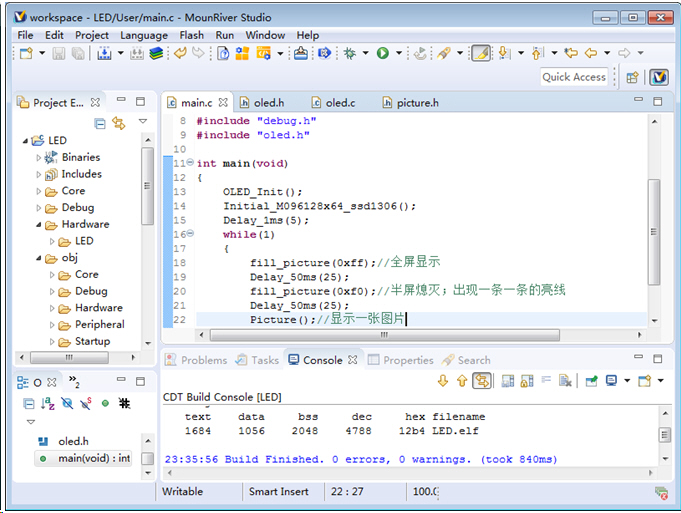Image resolution: width=681 pixels, height=513 pixels.
Task: Switch to the Problems tab
Action: [196, 360]
